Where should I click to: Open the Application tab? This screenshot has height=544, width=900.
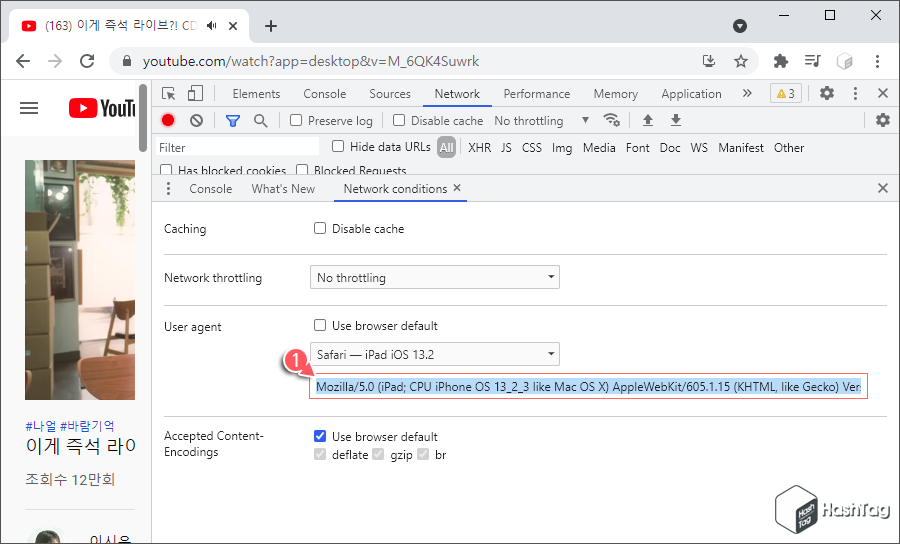click(691, 94)
